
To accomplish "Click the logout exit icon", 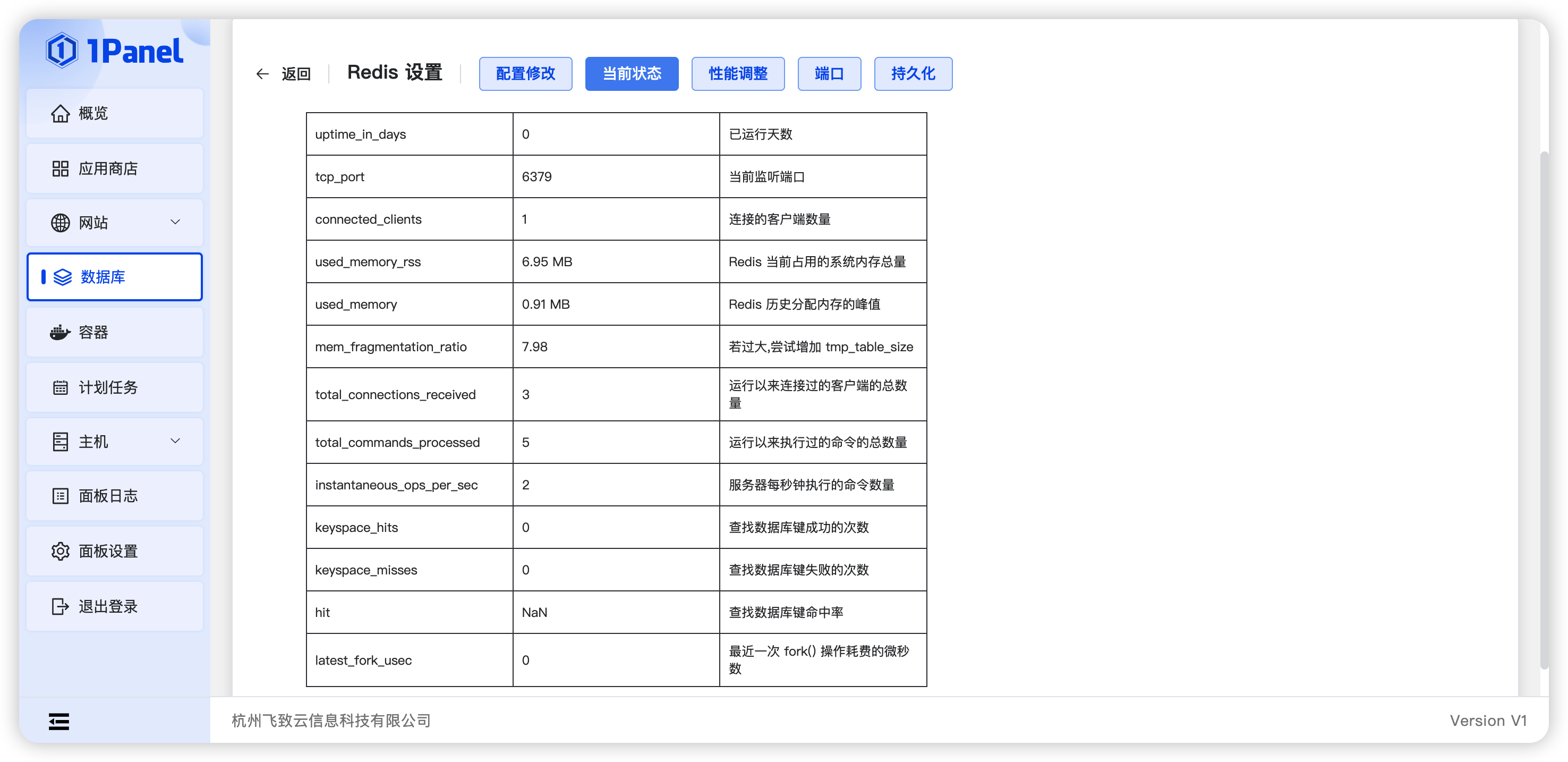I will pyautogui.click(x=60, y=607).
